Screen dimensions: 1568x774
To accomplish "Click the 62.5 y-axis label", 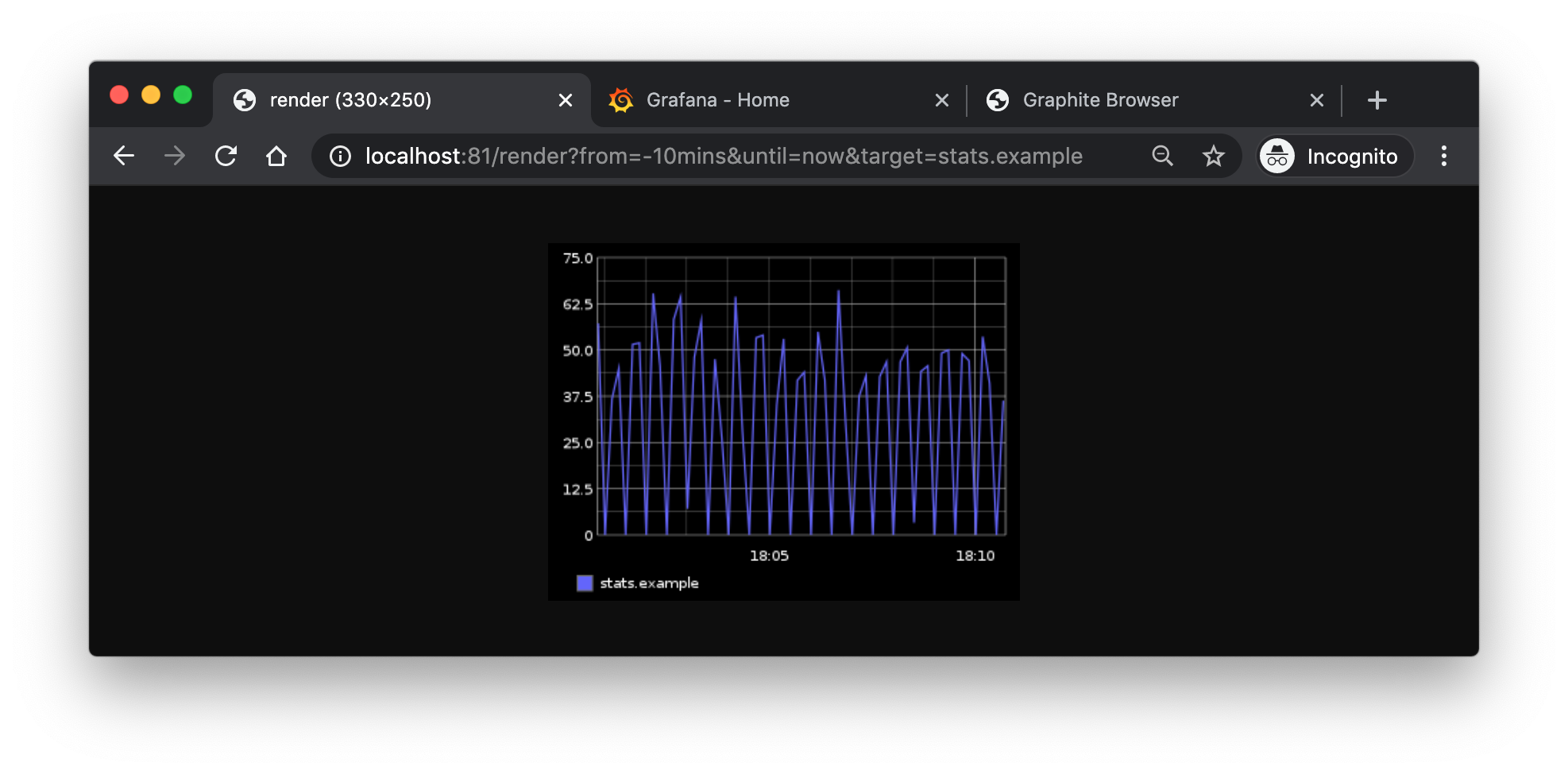I will (577, 304).
